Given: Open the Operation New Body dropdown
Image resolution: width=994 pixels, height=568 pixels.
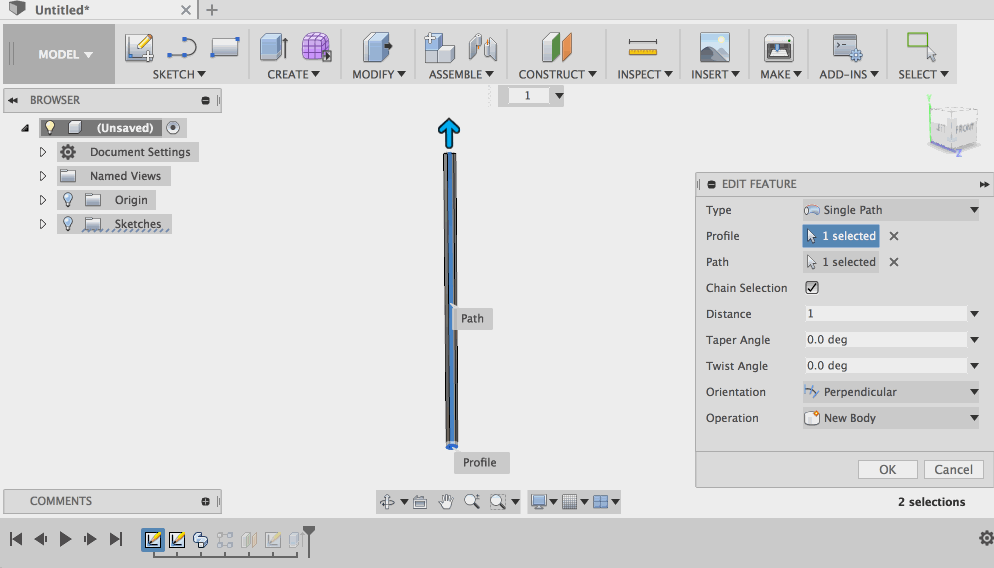Looking at the screenshot, I should coord(890,418).
